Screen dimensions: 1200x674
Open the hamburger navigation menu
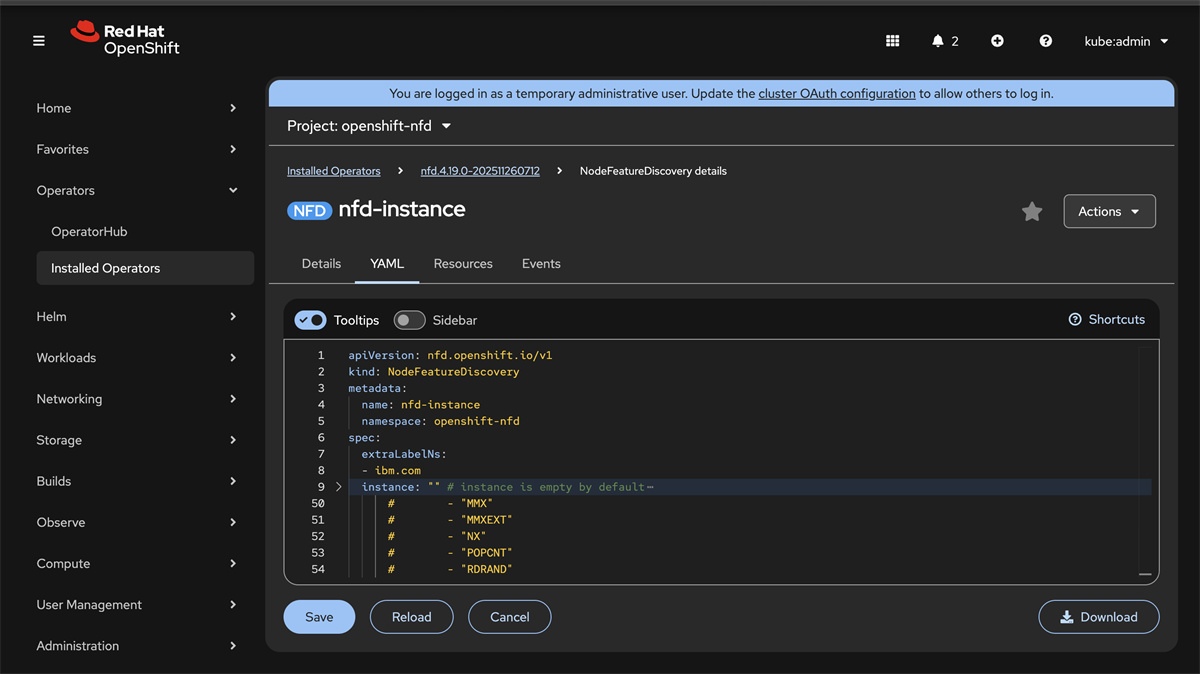(x=39, y=41)
